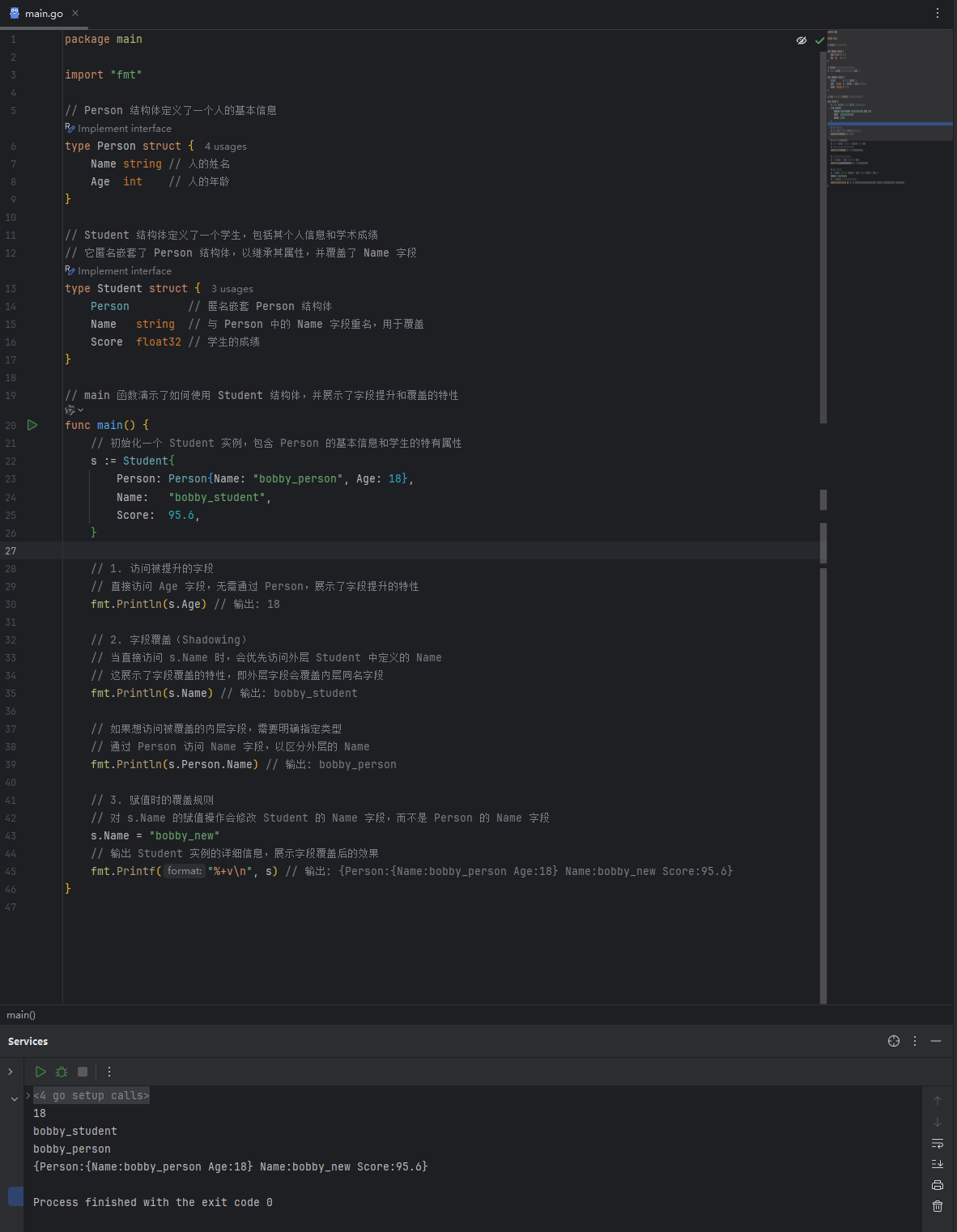Place cursor on empty line 27
The height and width of the screenshot is (1232, 957).
441,550
